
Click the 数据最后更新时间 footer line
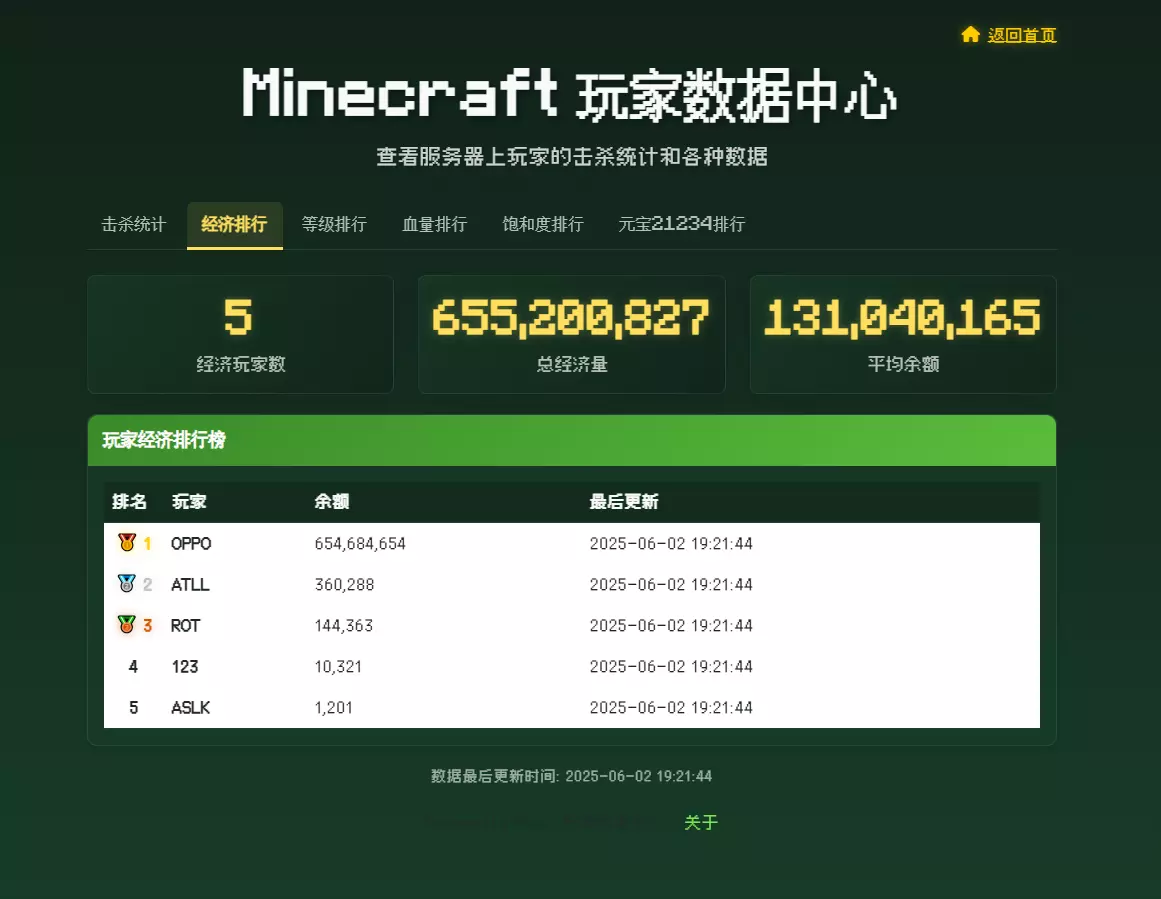click(x=571, y=776)
